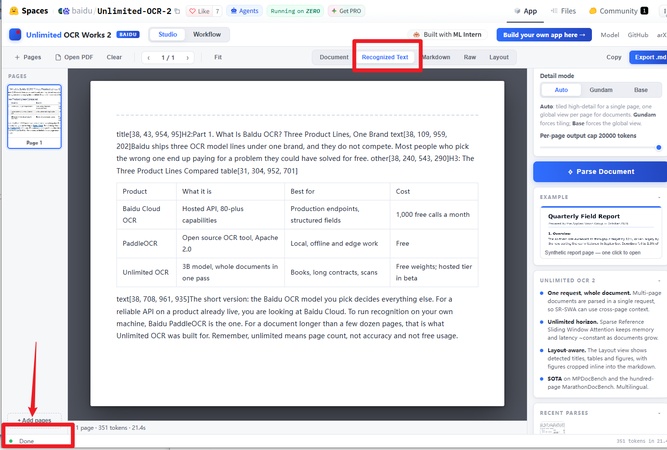The width and height of the screenshot is (667, 450).
Task: Click the Copy button
Action: [x=614, y=57]
